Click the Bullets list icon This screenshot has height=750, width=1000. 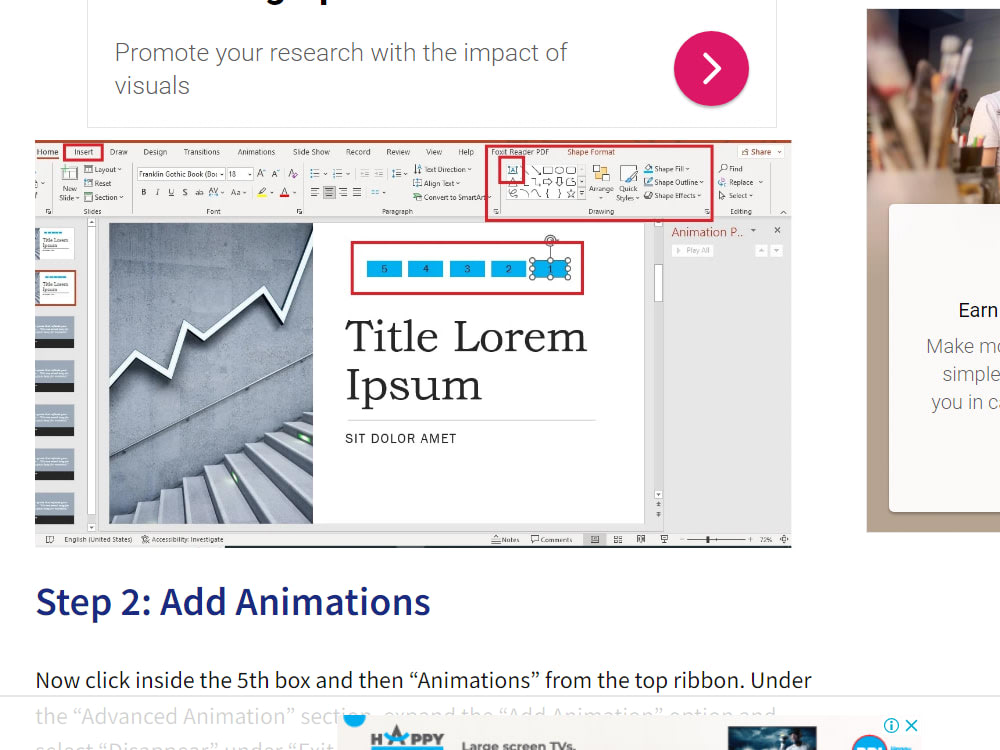(x=315, y=173)
